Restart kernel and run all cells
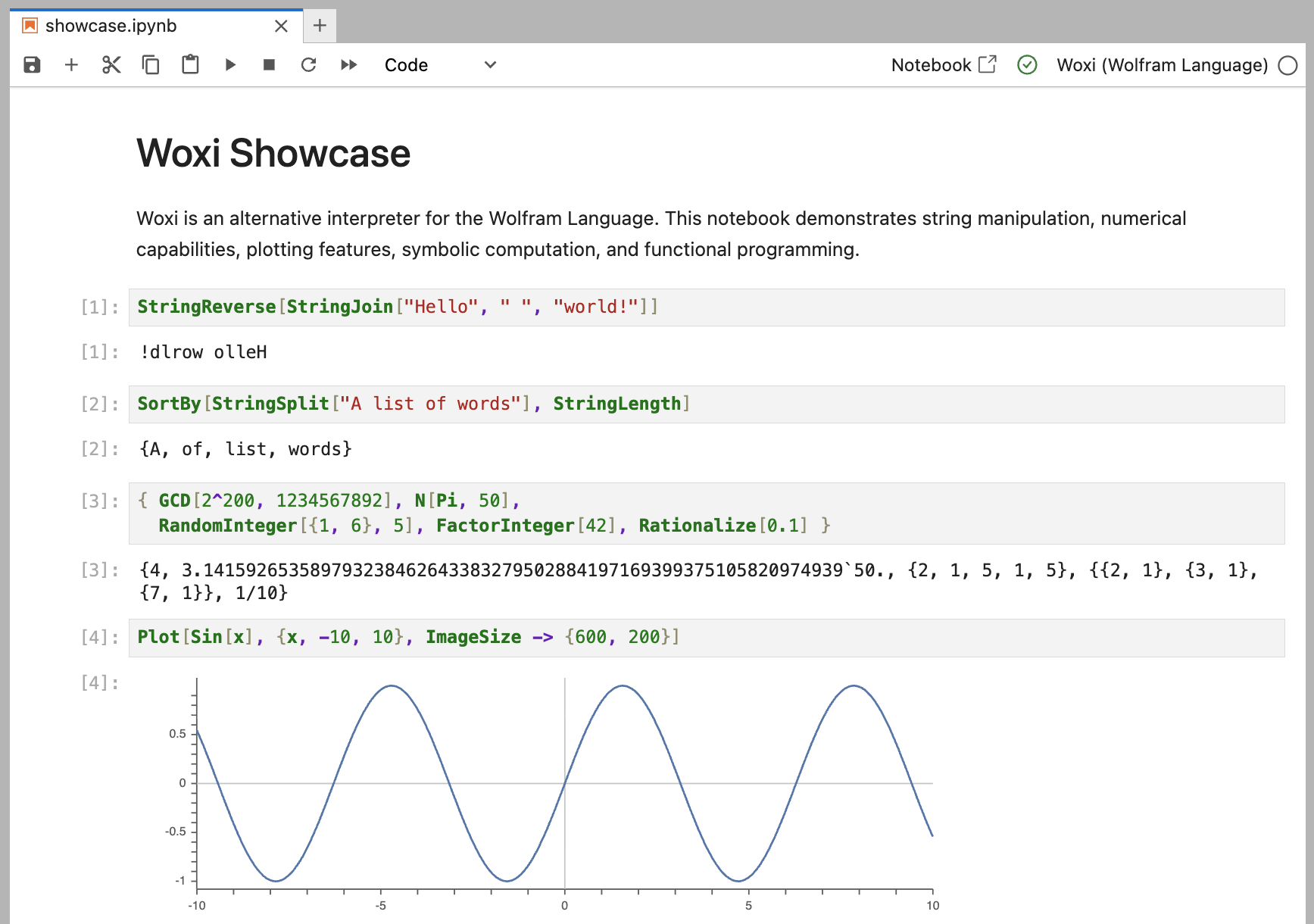This screenshot has height=924, width=1314. coord(348,65)
